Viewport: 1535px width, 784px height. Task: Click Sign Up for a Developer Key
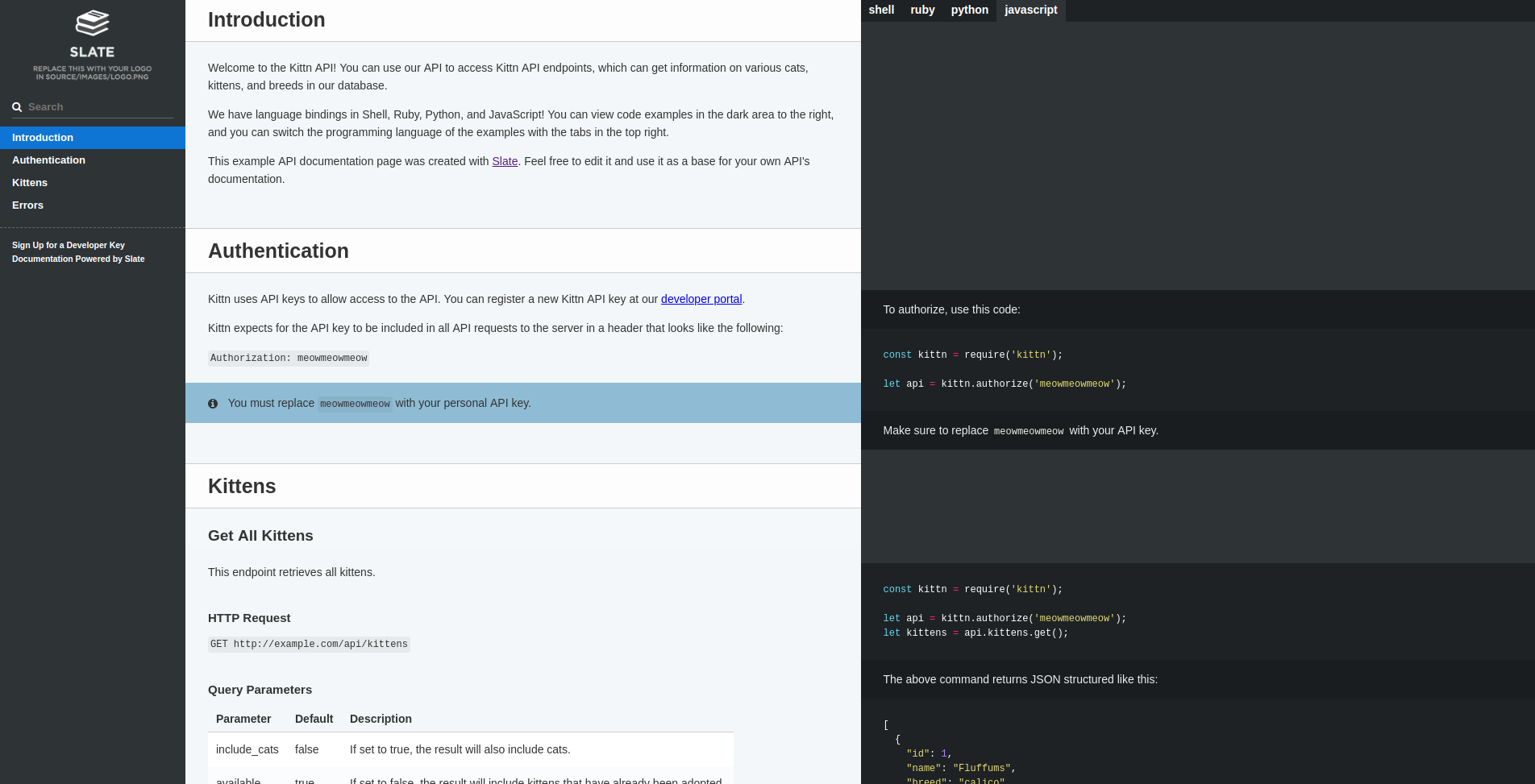coord(69,245)
